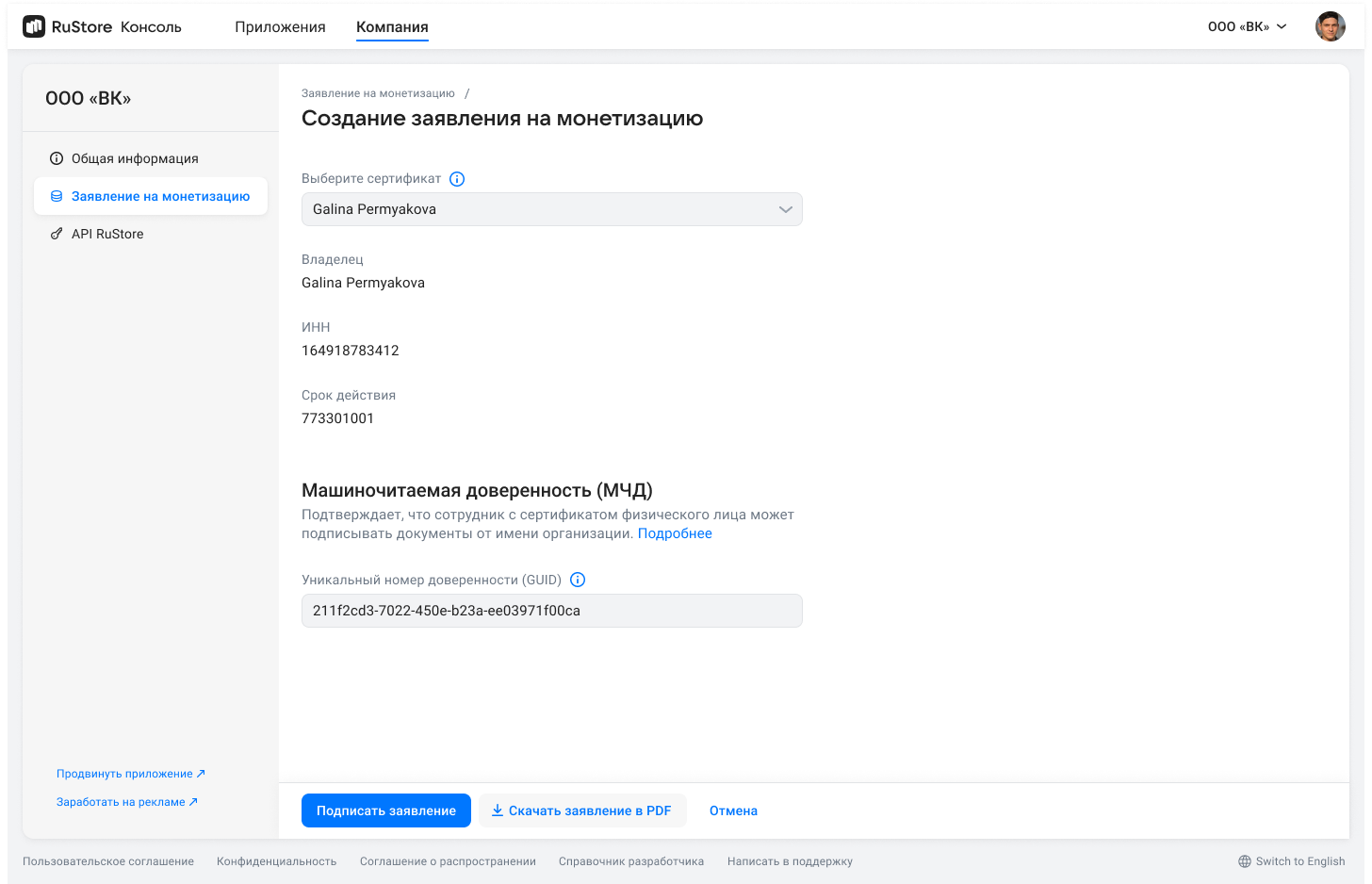Follow the Подробнее link

coord(675,533)
